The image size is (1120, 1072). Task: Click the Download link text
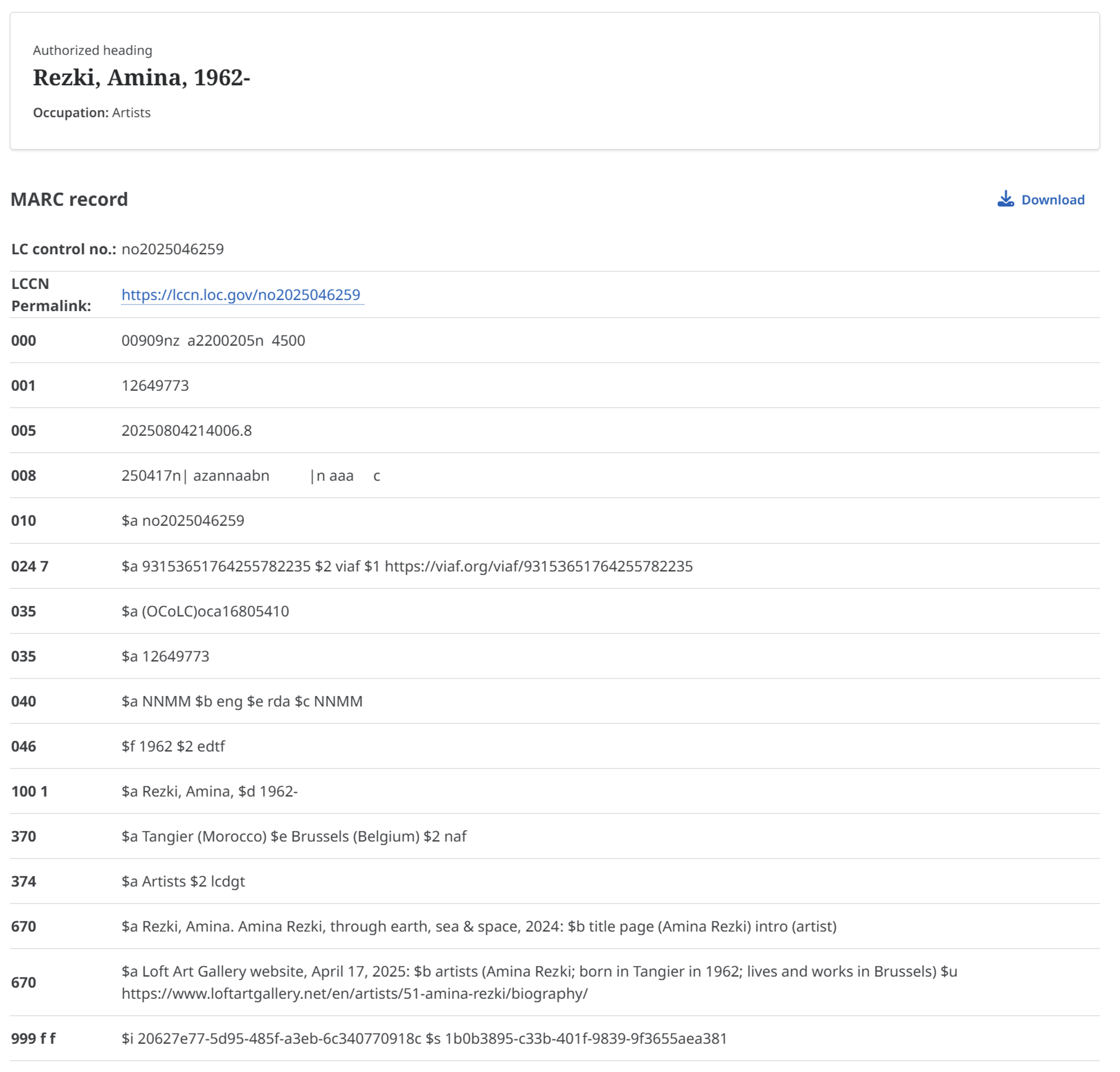point(1053,199)
